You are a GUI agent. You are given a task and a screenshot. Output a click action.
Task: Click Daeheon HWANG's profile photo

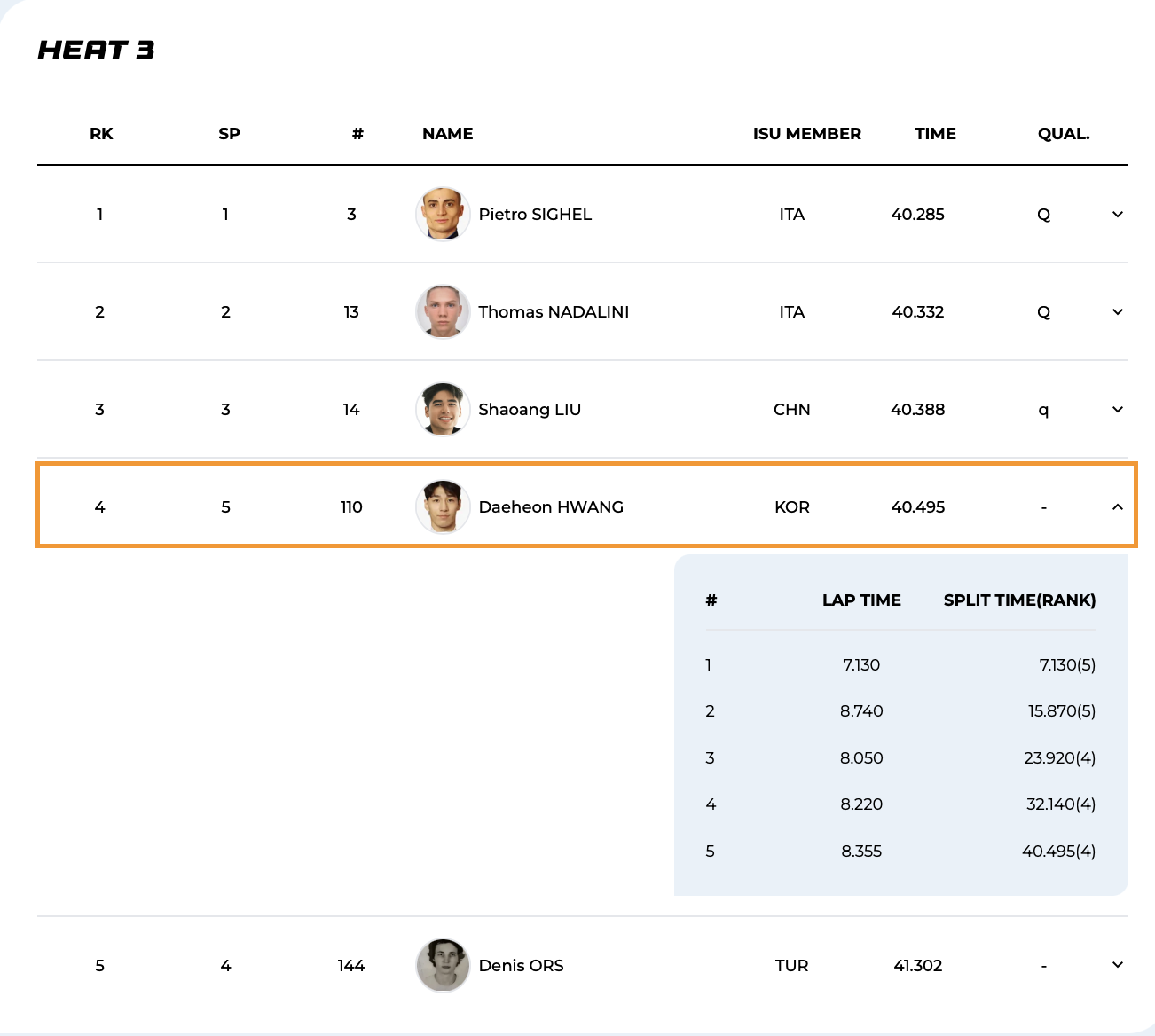point(443,506)
